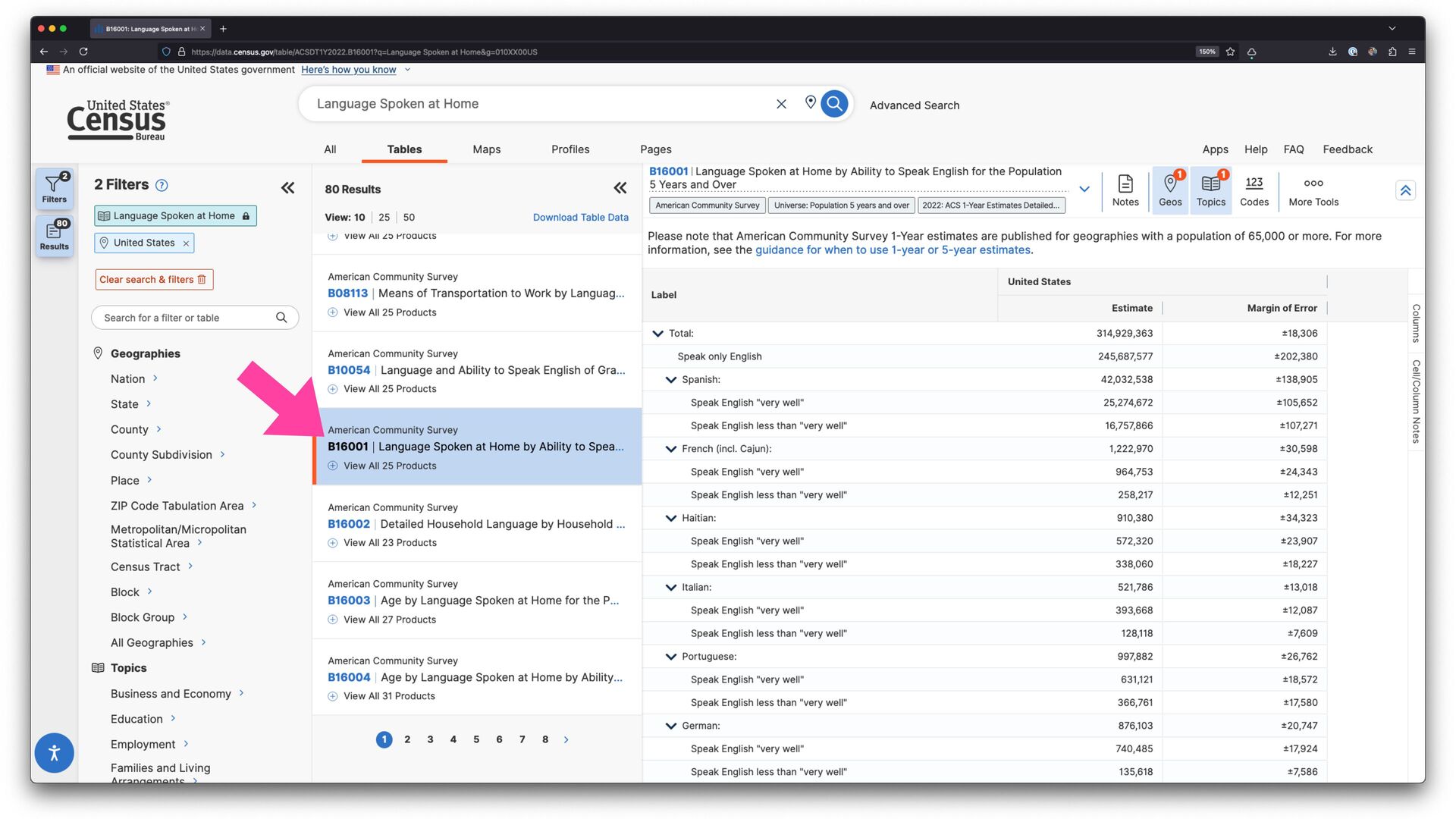Image resolution: width=1456 pixels, height=819 pixels.
Task: Switch to the Maps tab
Action: click(486, 149)
